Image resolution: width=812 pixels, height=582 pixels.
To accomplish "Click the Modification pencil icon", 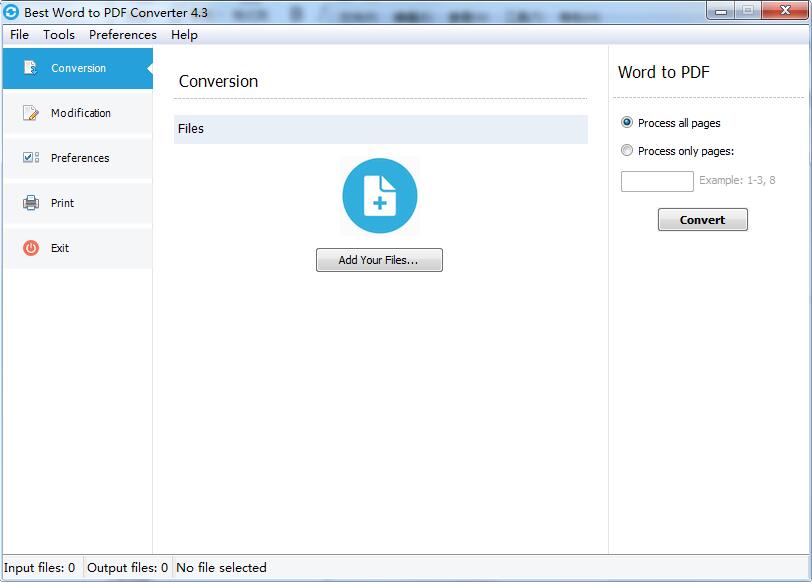I will 31,113.
